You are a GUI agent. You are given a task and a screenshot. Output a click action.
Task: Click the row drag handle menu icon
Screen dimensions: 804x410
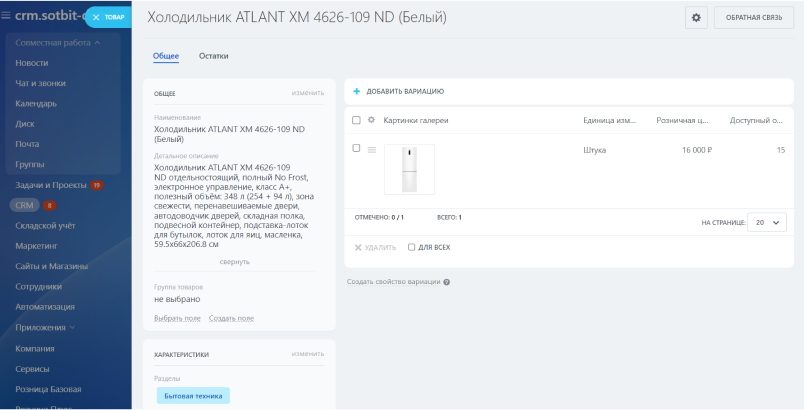(372, 150)
